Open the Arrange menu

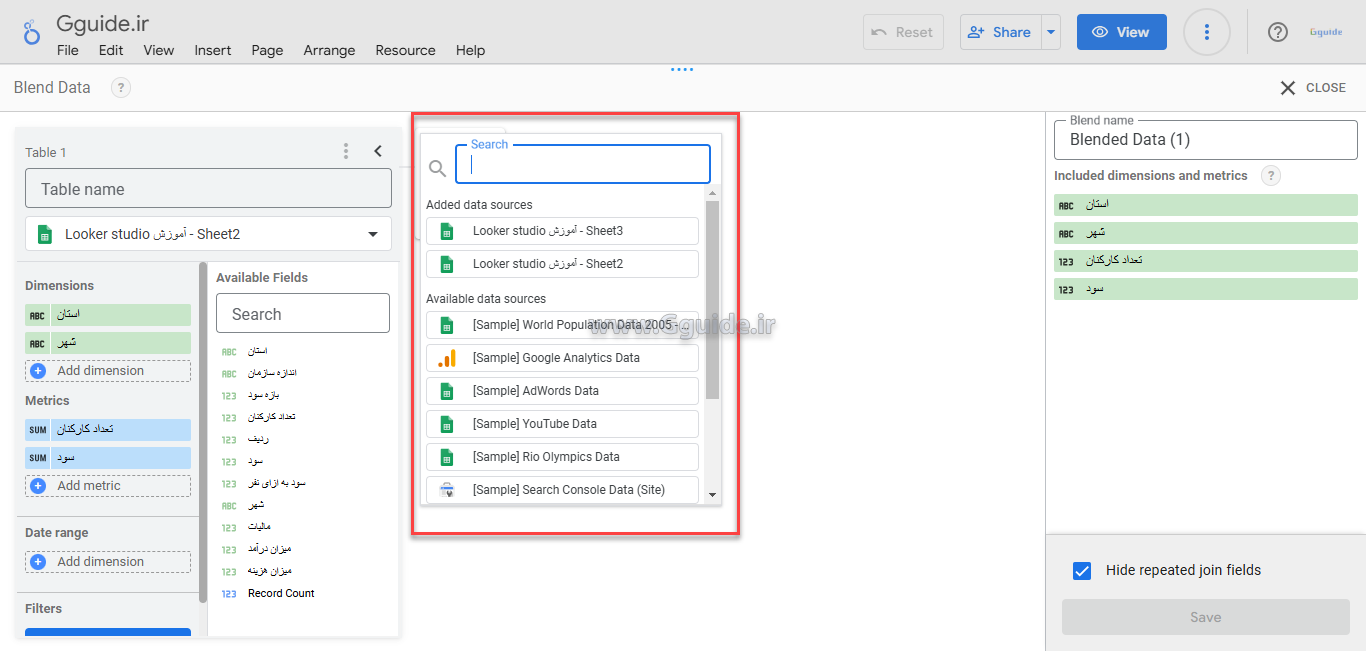(x=329, y=50)
